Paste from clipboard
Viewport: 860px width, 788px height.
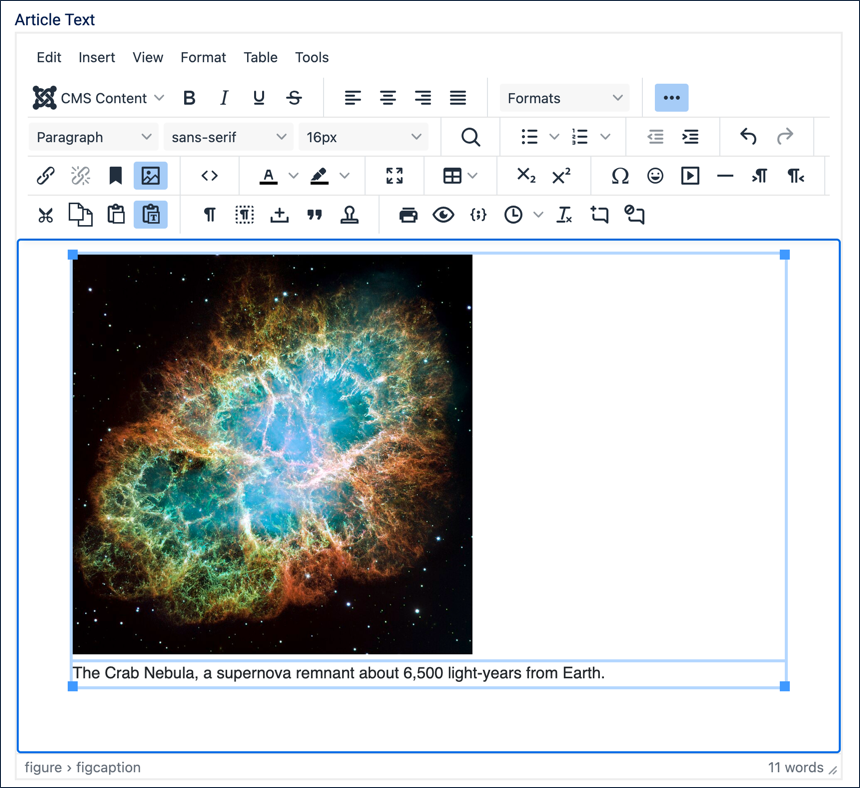pos(115,215)
